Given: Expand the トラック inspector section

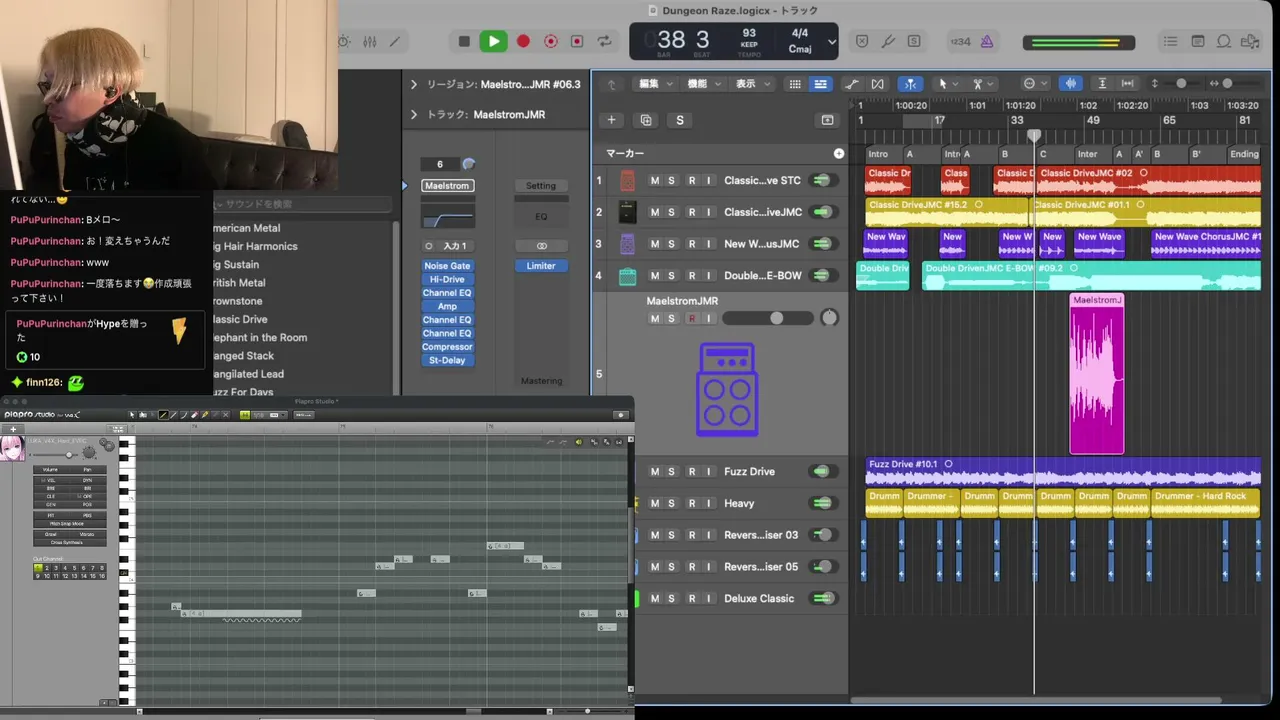Looking at the screenshot, I should (414, 115).
